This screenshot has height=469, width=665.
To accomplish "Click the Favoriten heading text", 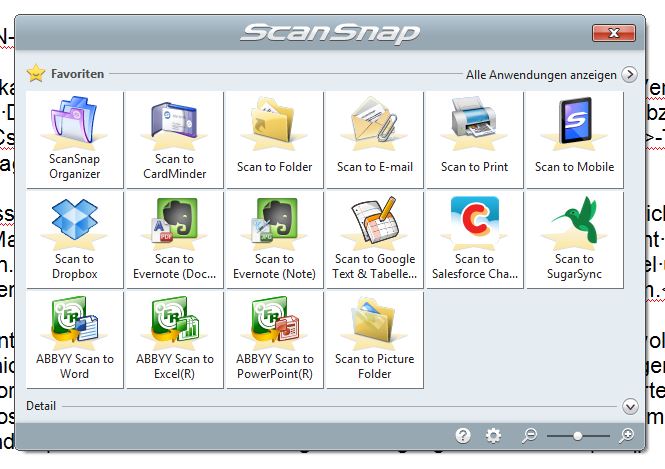I will pyautogui.click(x=78, y=74).
